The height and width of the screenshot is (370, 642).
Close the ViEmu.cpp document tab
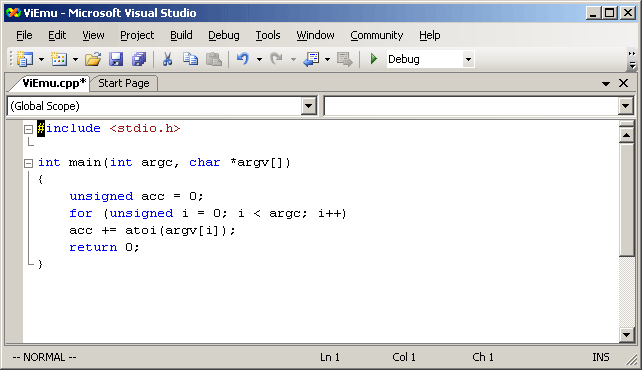(623, 83)
